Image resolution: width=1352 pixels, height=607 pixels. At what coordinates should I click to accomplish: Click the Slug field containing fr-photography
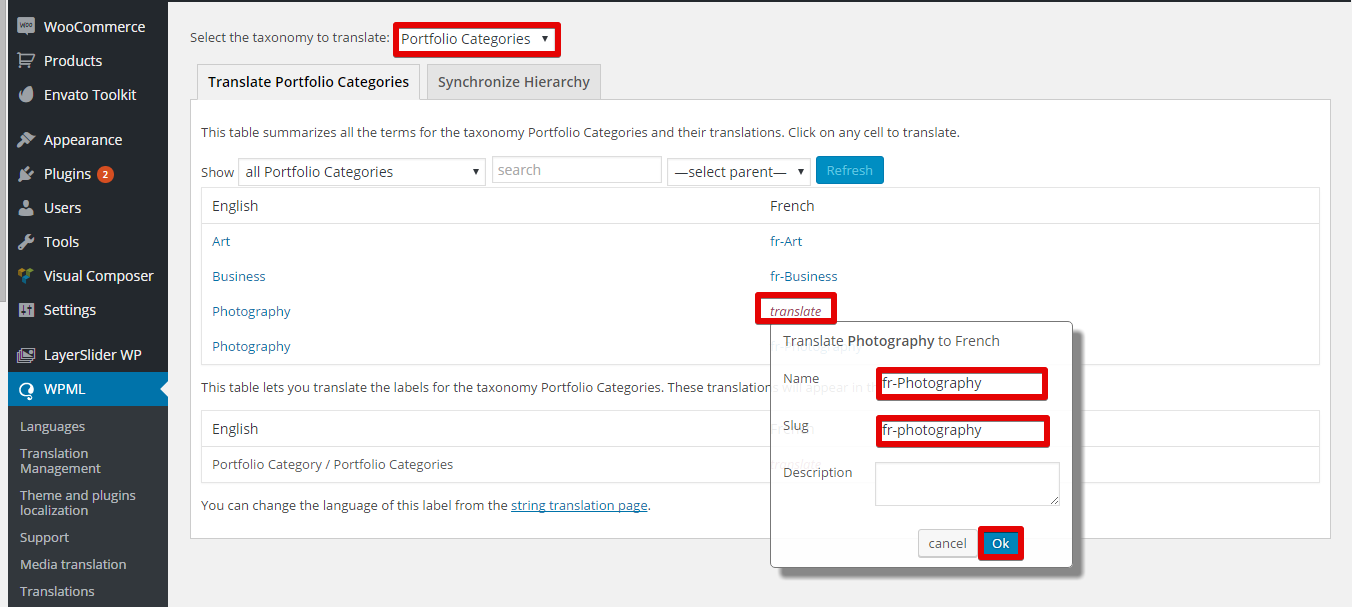point(962,430)
